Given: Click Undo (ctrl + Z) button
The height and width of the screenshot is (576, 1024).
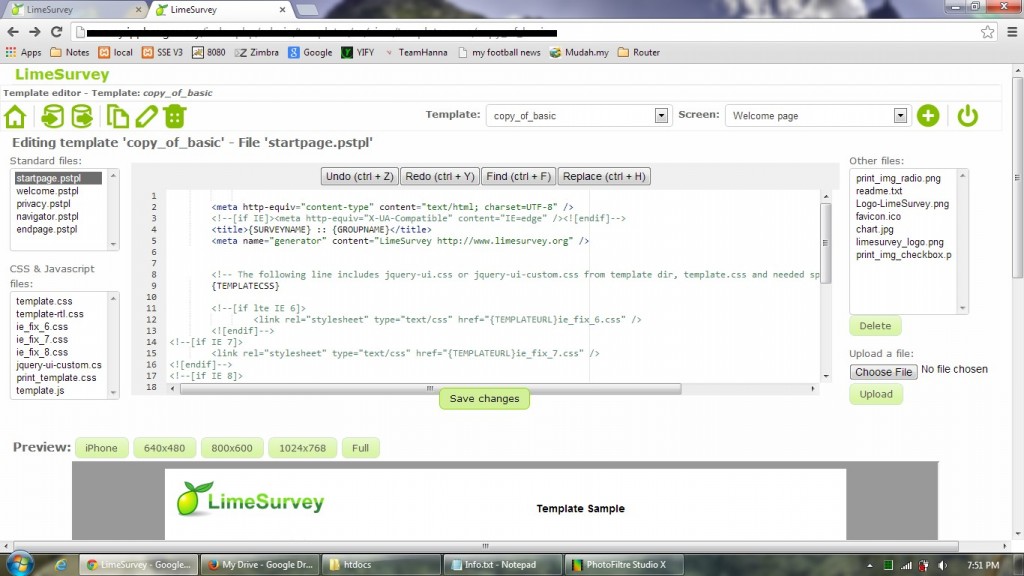Looking at the screenshot, I should [x=359, y=177].
